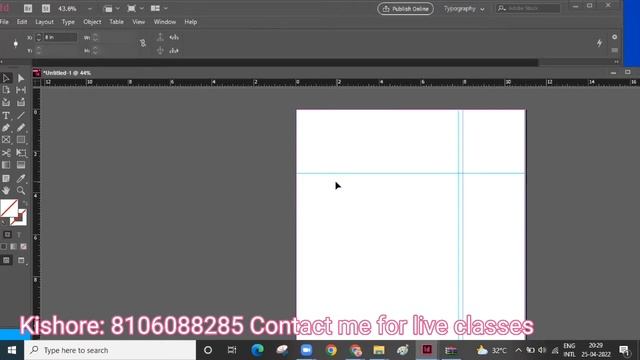The width and height of the screenshot is (640, 360).
Task: Open the Type menu
Action: coord(68,22)
